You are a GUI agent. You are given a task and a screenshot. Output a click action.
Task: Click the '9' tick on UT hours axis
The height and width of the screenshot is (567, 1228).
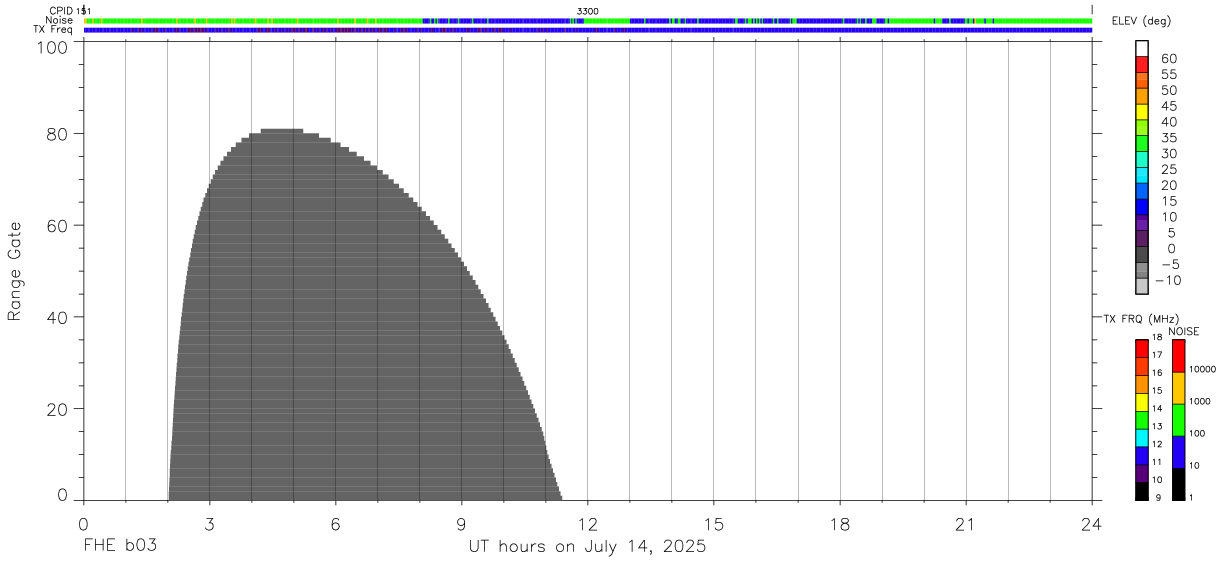pos(462,525)
